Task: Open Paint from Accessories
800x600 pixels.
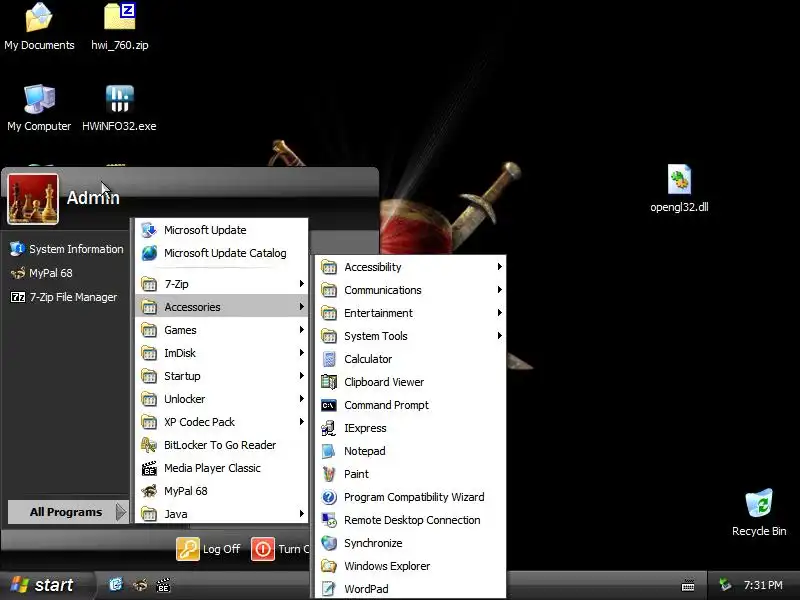Action: (411, 474)
